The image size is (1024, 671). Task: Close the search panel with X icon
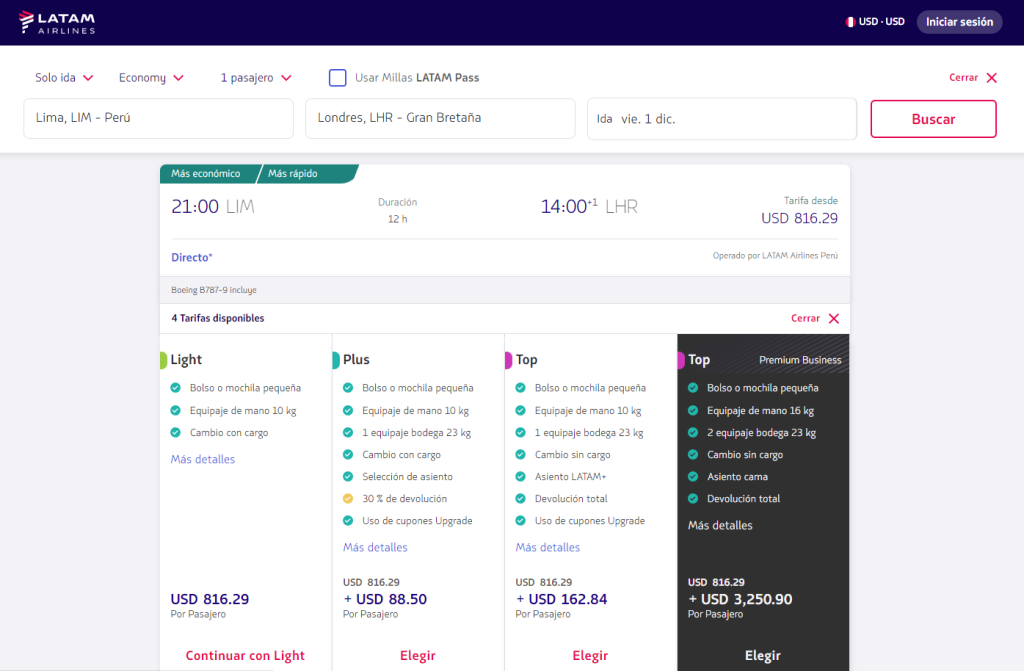[x=991, y=78]
